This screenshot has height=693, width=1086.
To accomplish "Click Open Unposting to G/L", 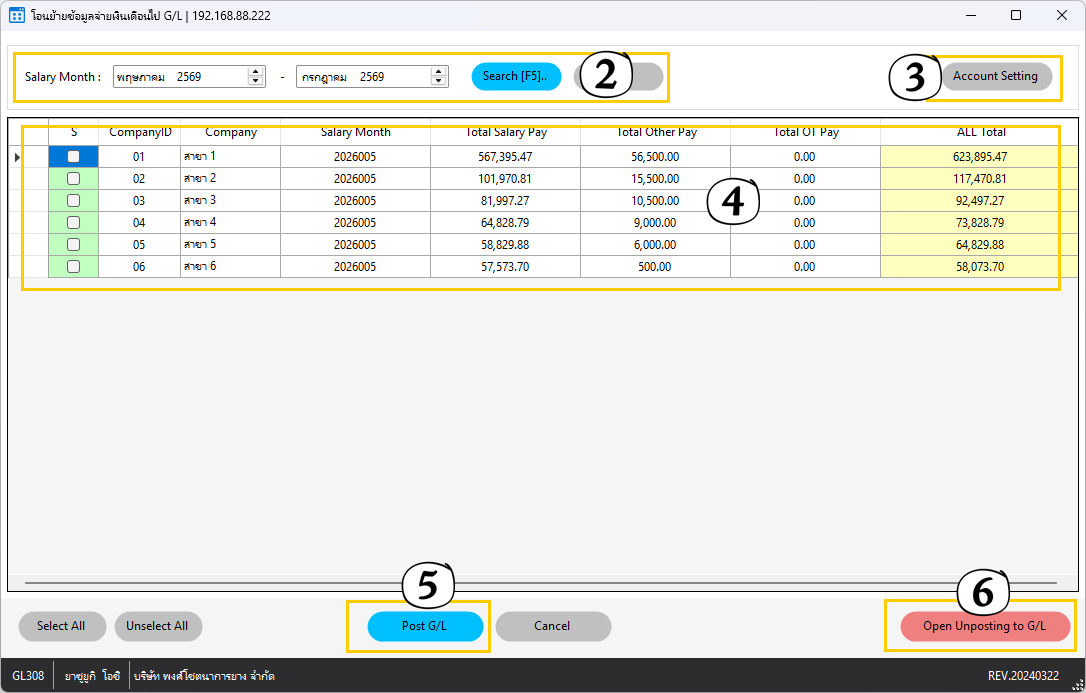I will pyautogui.click(x=984, y=626).
